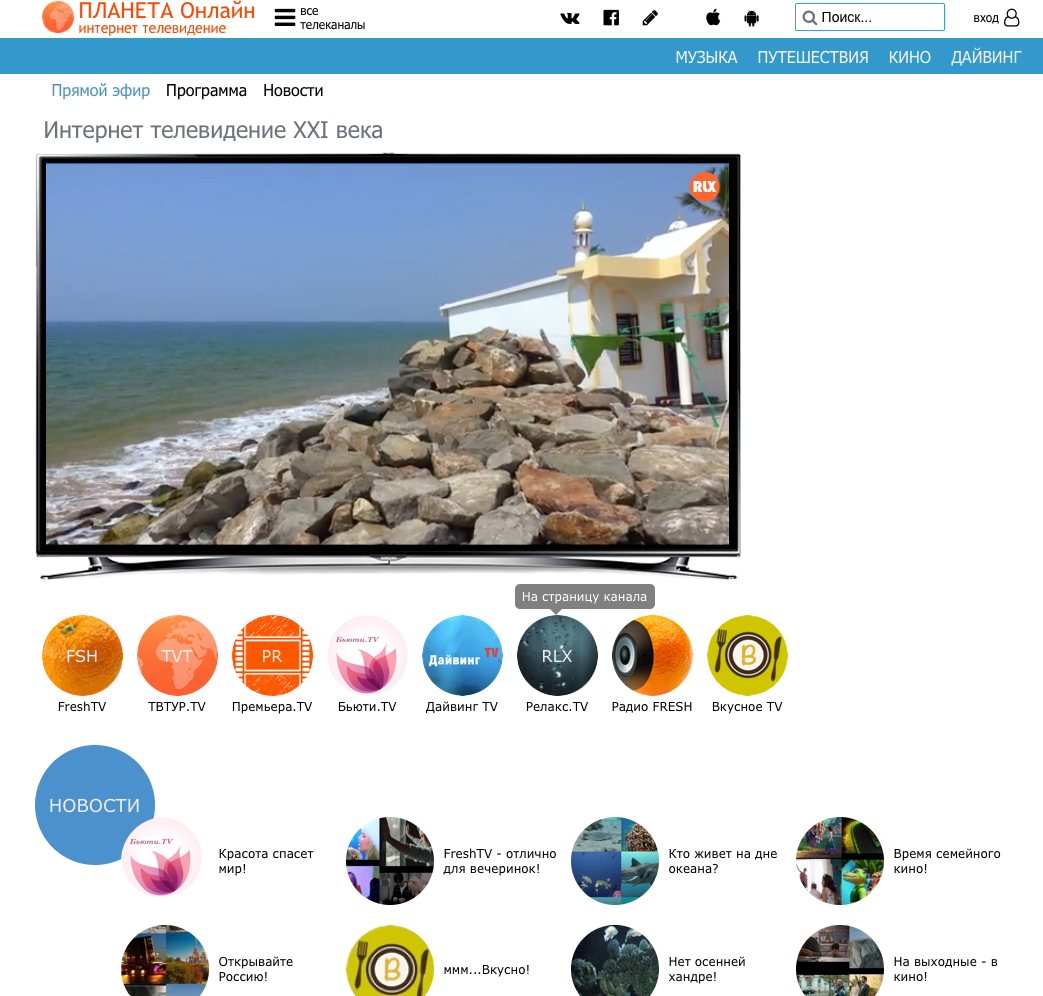
Task: Click the Бьюти.TV channel icon
Action: (x=367, y=656)
